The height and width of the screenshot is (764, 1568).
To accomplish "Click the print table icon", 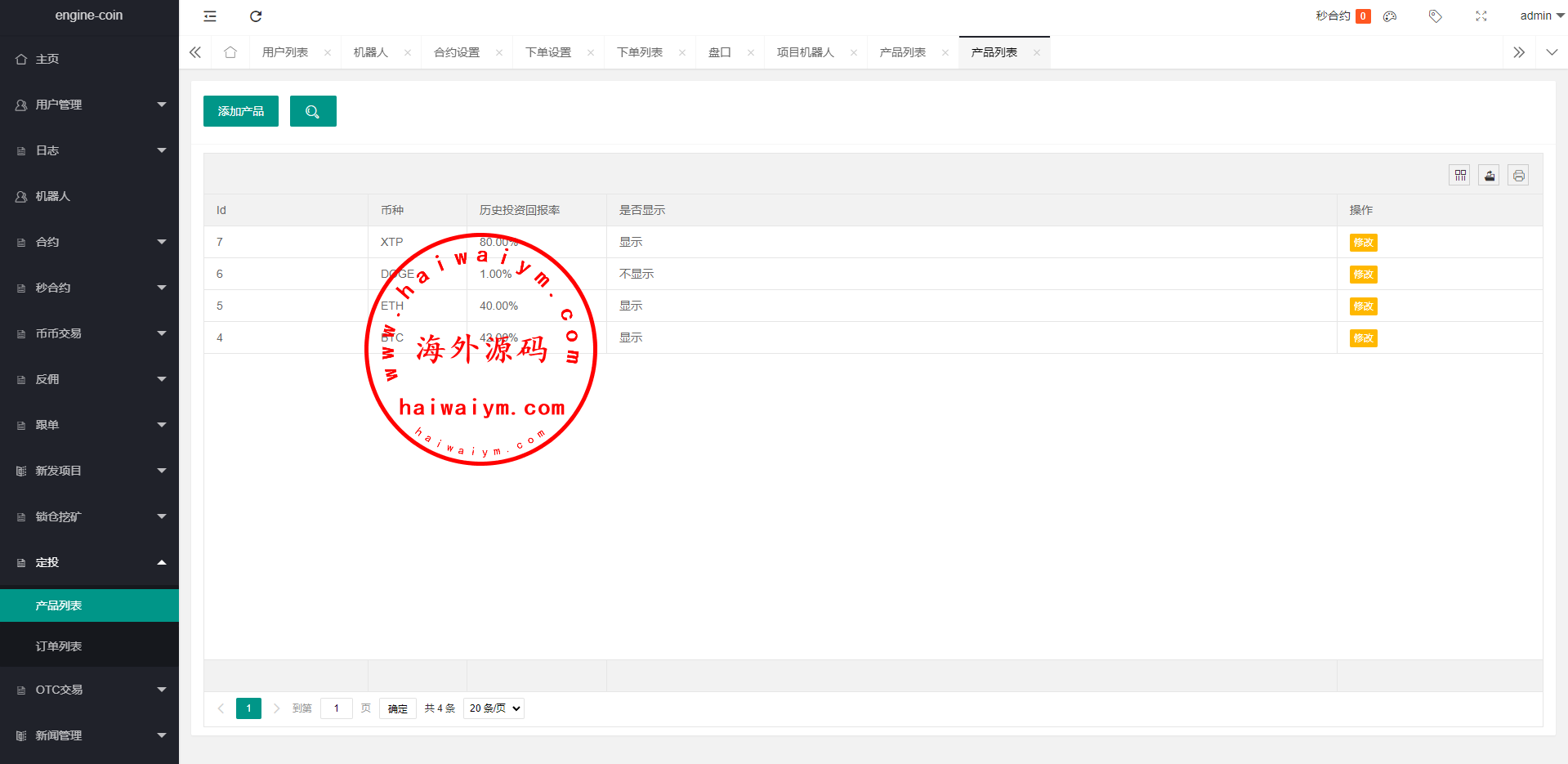I will pyautogui.click(x=1518, y=176).
